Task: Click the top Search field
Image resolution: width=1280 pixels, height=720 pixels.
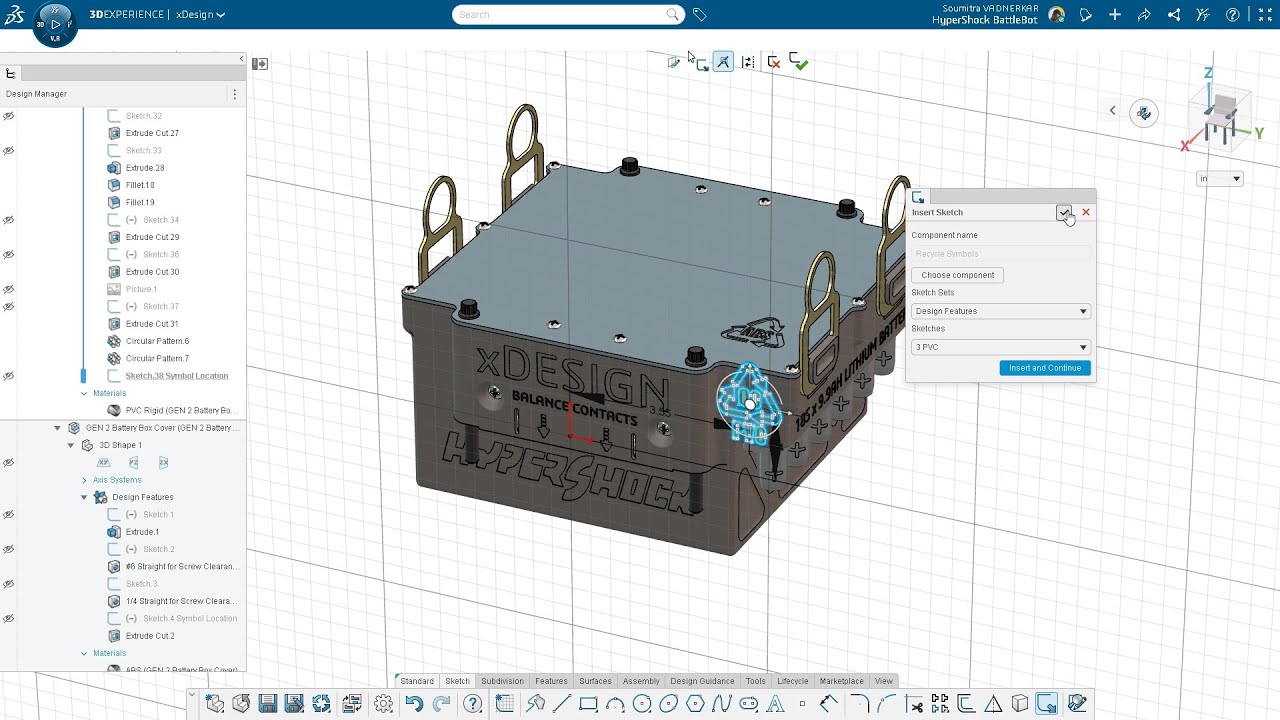Action: [x=568, y=15]
